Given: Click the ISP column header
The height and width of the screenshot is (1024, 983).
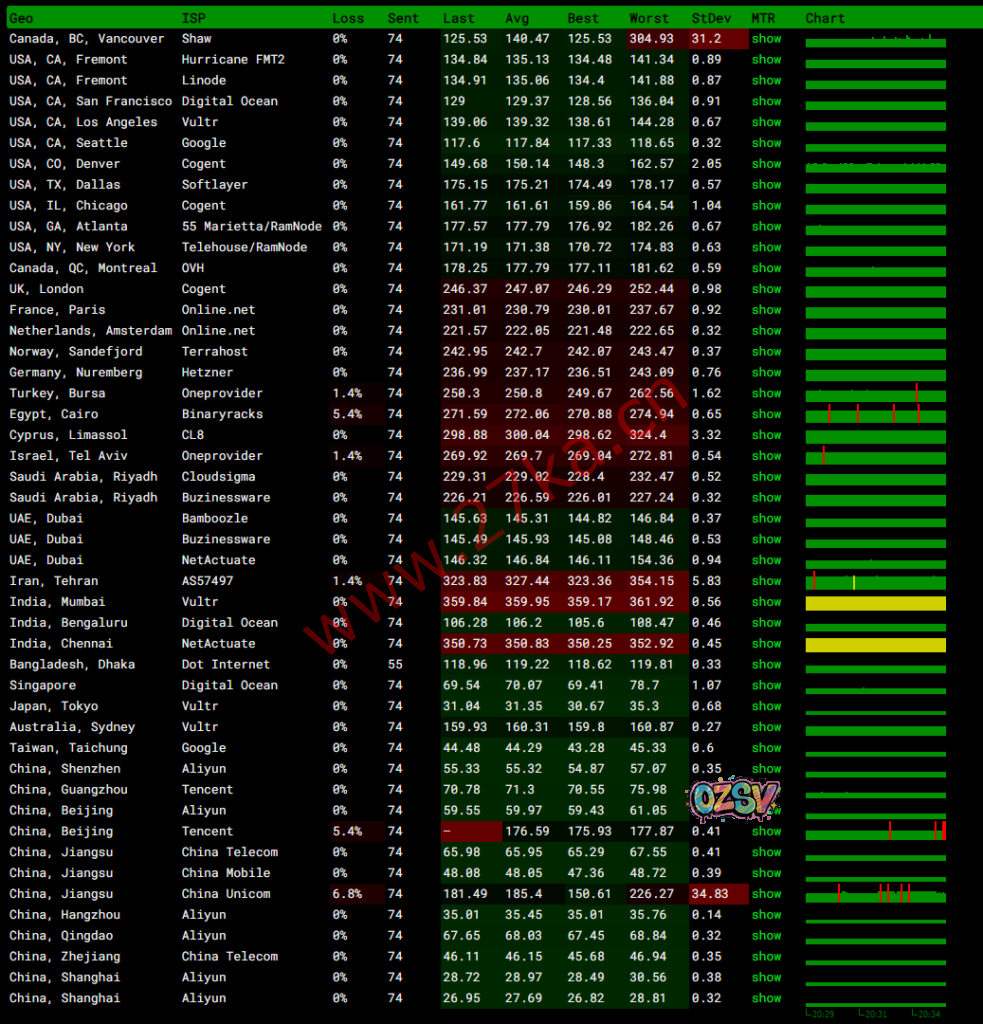Looking at the screenshot, I should click(193, 18).
